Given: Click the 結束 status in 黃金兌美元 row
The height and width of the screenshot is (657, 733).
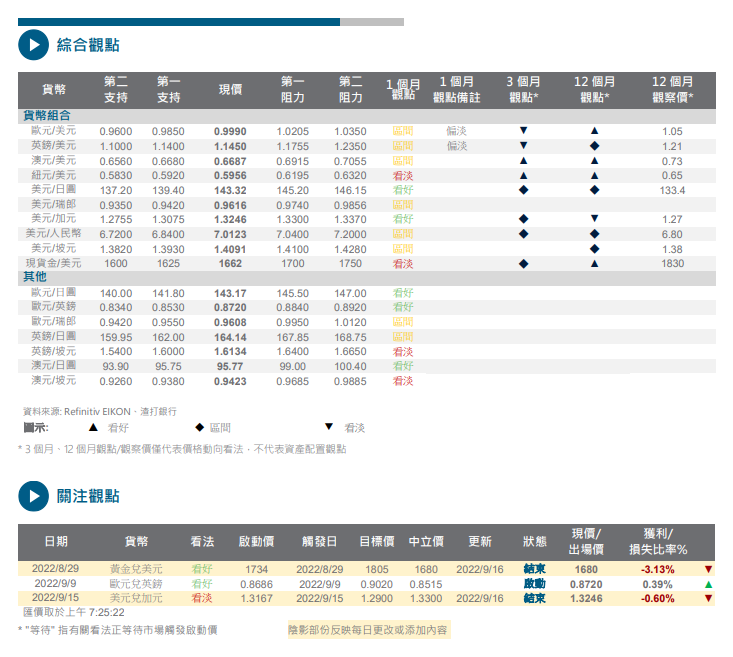Looking at the screenshot, I should tap(534, 569).
